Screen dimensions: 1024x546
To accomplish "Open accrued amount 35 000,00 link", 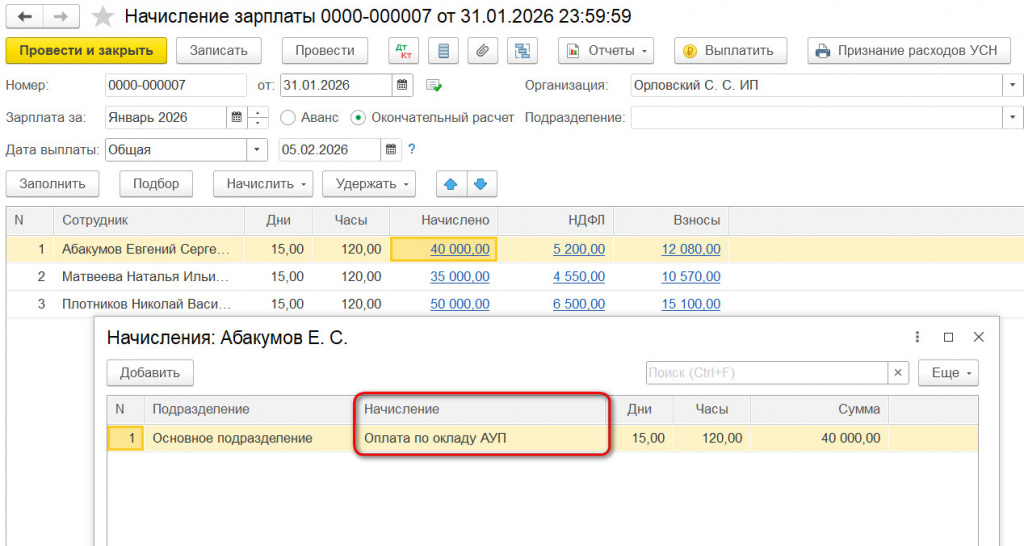I will 460,276.
